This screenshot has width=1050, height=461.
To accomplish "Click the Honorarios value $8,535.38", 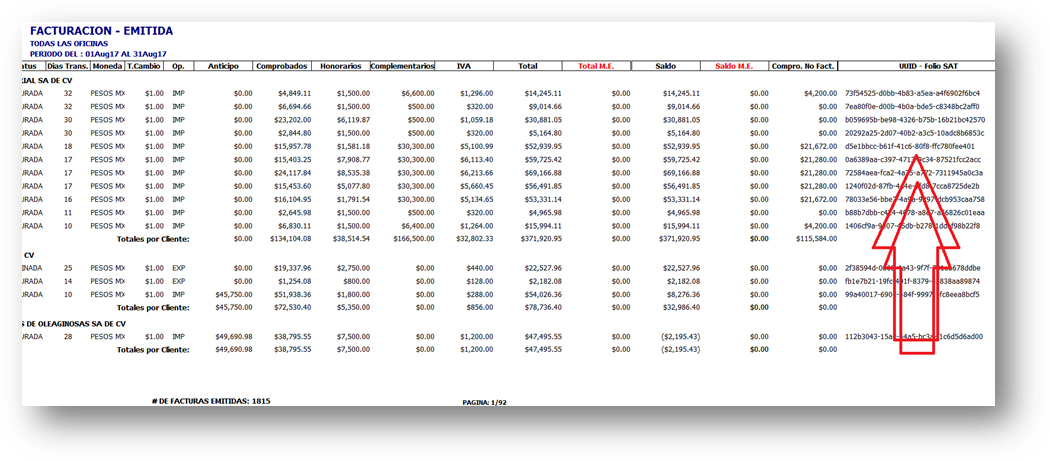I will [x=352, y=173].
